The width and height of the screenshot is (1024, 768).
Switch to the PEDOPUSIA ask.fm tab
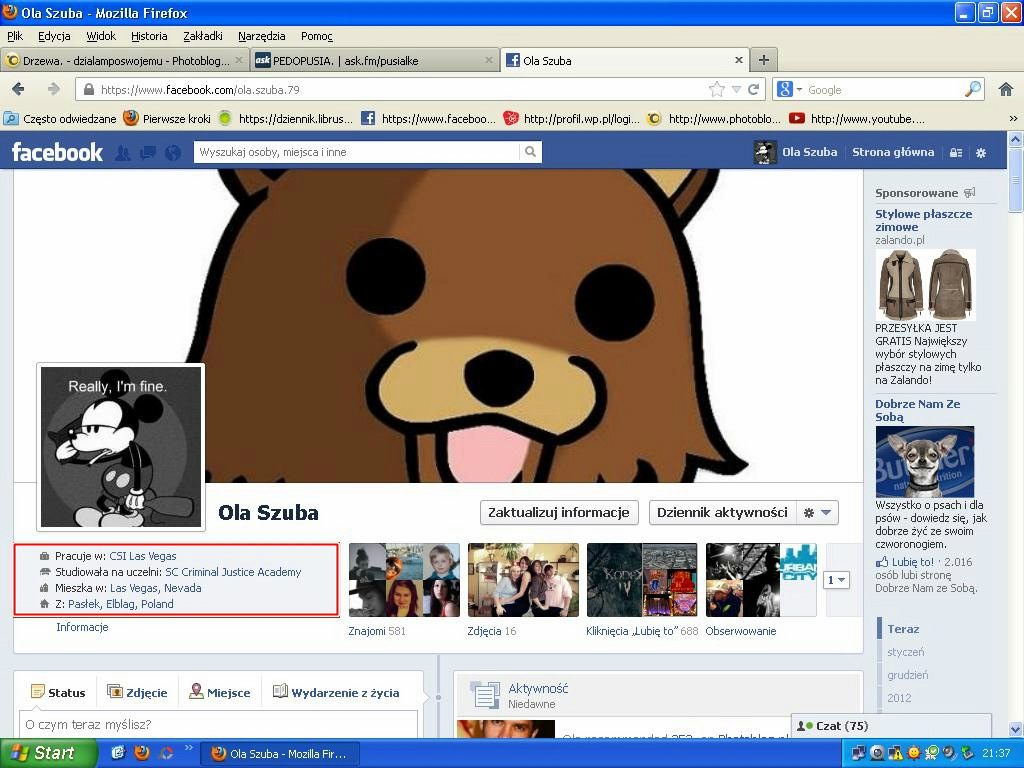coord(374,60)
